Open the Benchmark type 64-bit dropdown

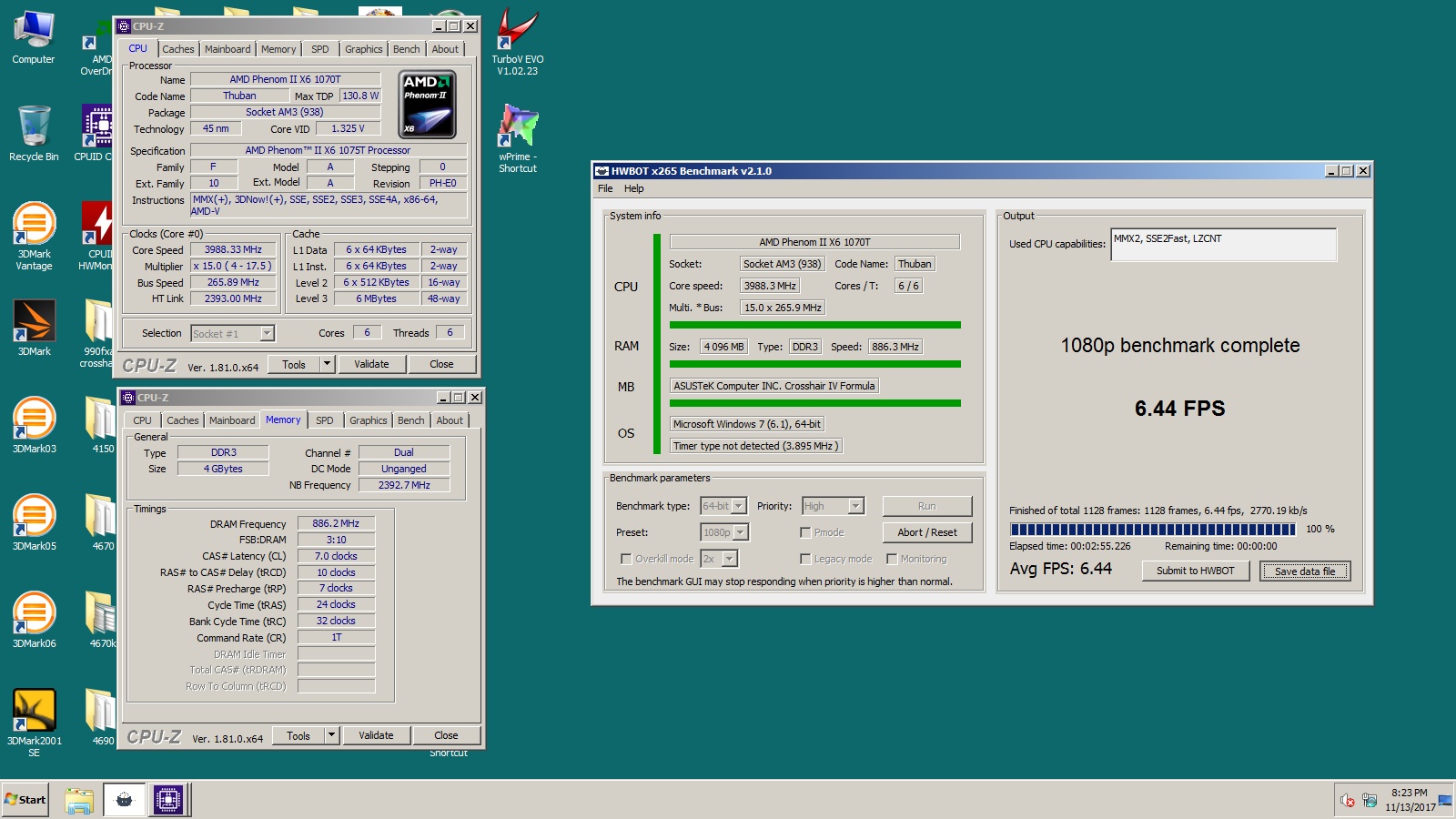(x=723, y=506)
